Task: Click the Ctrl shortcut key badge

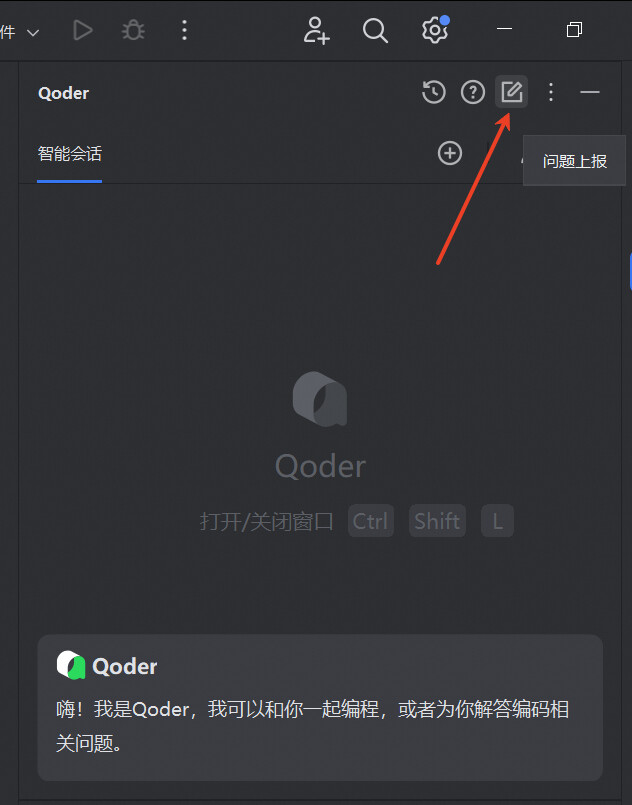Action: (x=371, y=521)
